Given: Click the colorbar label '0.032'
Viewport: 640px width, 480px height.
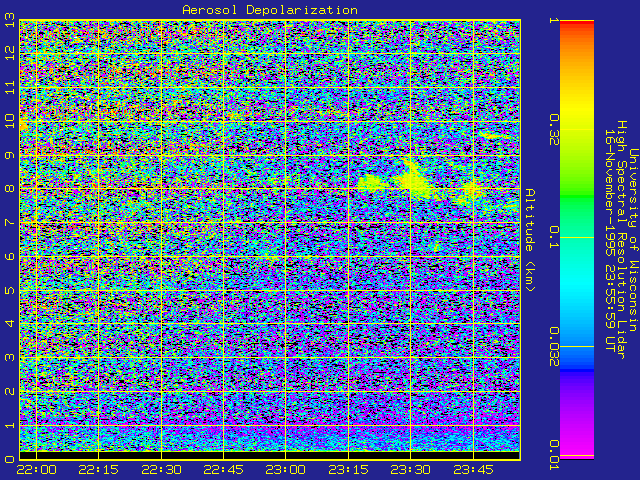Looking at the screenshot, I should [554, 347].
